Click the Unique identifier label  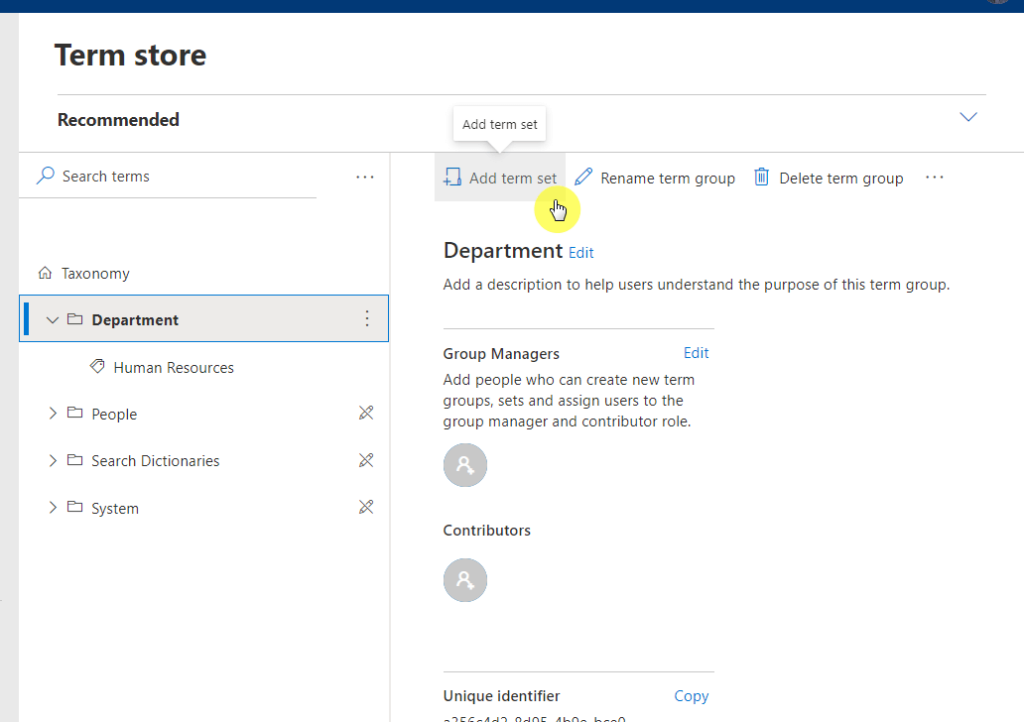click(x=502, y=696)
